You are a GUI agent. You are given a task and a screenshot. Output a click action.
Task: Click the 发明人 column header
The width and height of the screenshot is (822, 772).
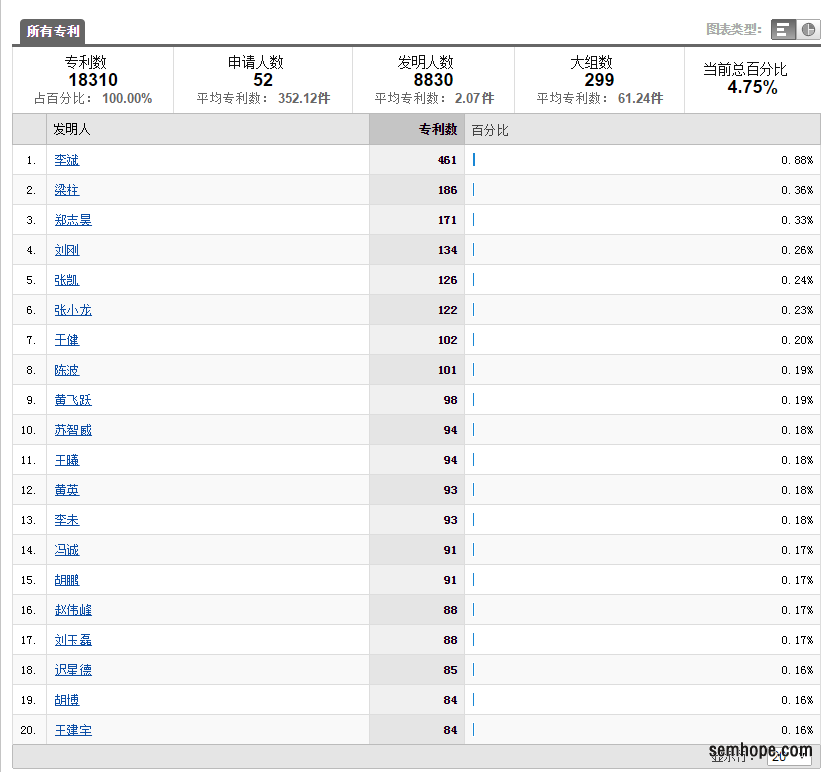pyautogui.click(x=72, y=130)
